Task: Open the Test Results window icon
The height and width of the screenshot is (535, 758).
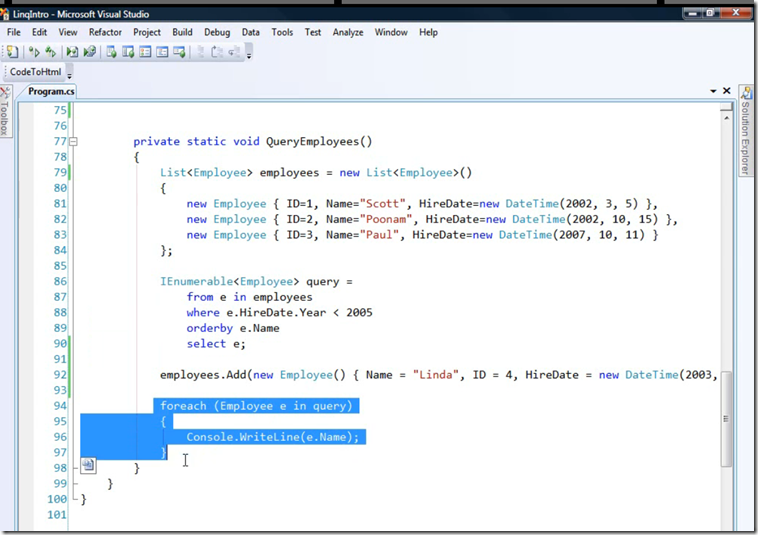Action: click(x=145, y=52)
